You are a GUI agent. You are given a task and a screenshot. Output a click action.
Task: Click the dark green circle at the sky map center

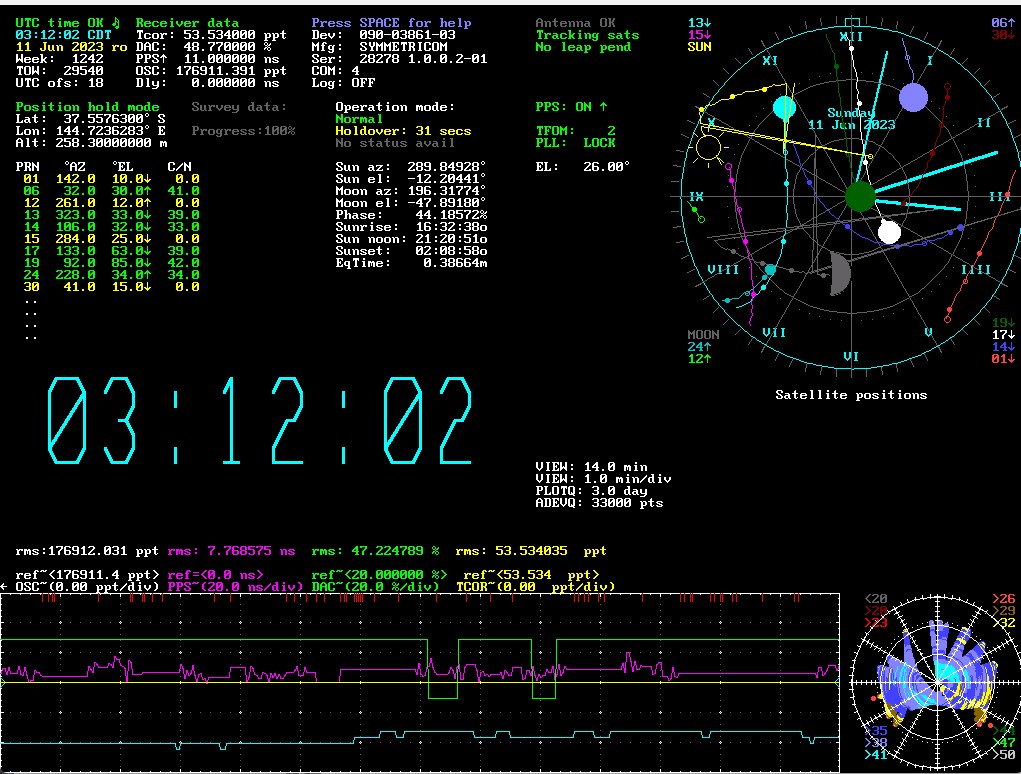click(x=860, y=197)
